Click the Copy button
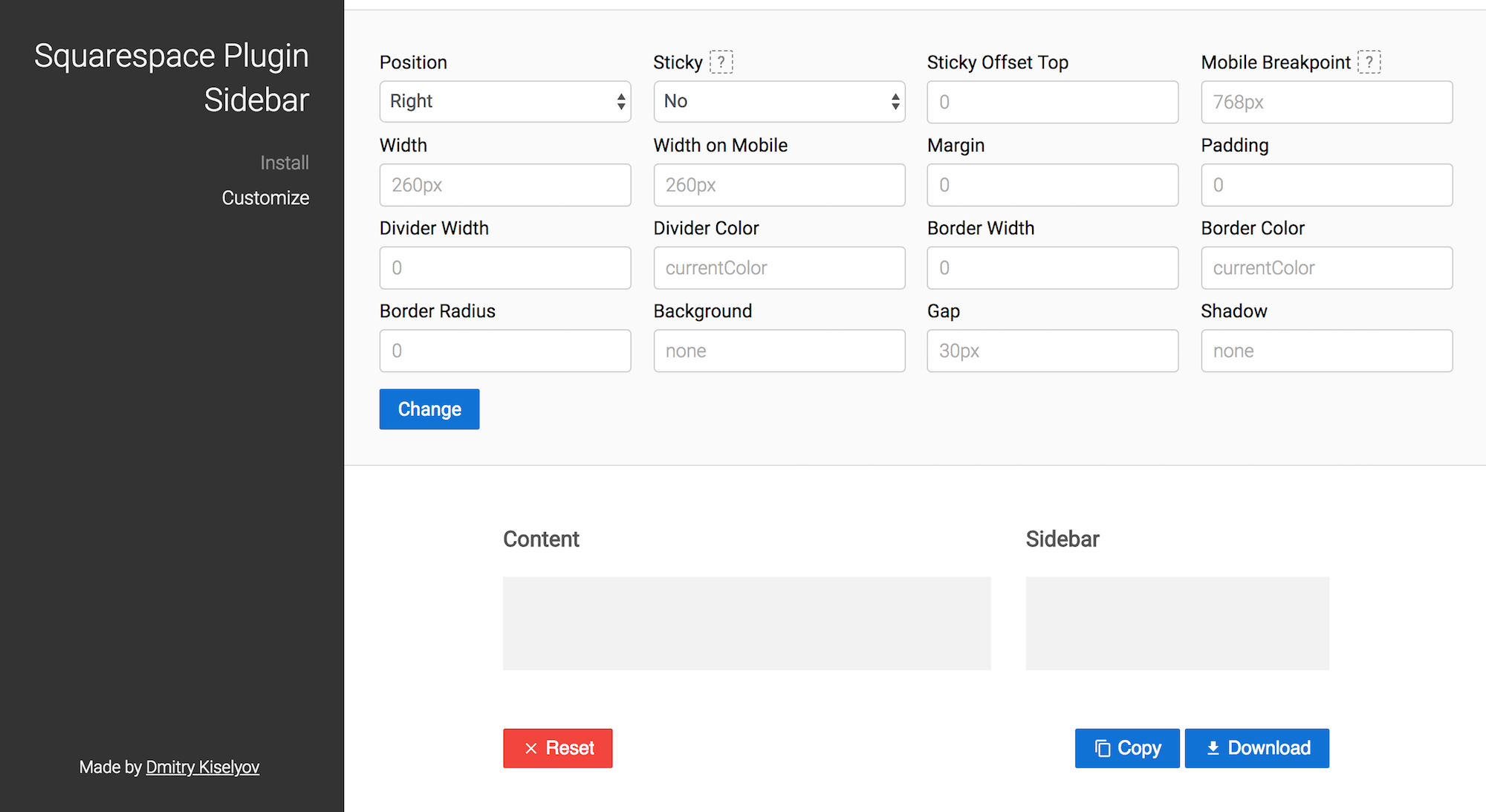 point(1127,748)
